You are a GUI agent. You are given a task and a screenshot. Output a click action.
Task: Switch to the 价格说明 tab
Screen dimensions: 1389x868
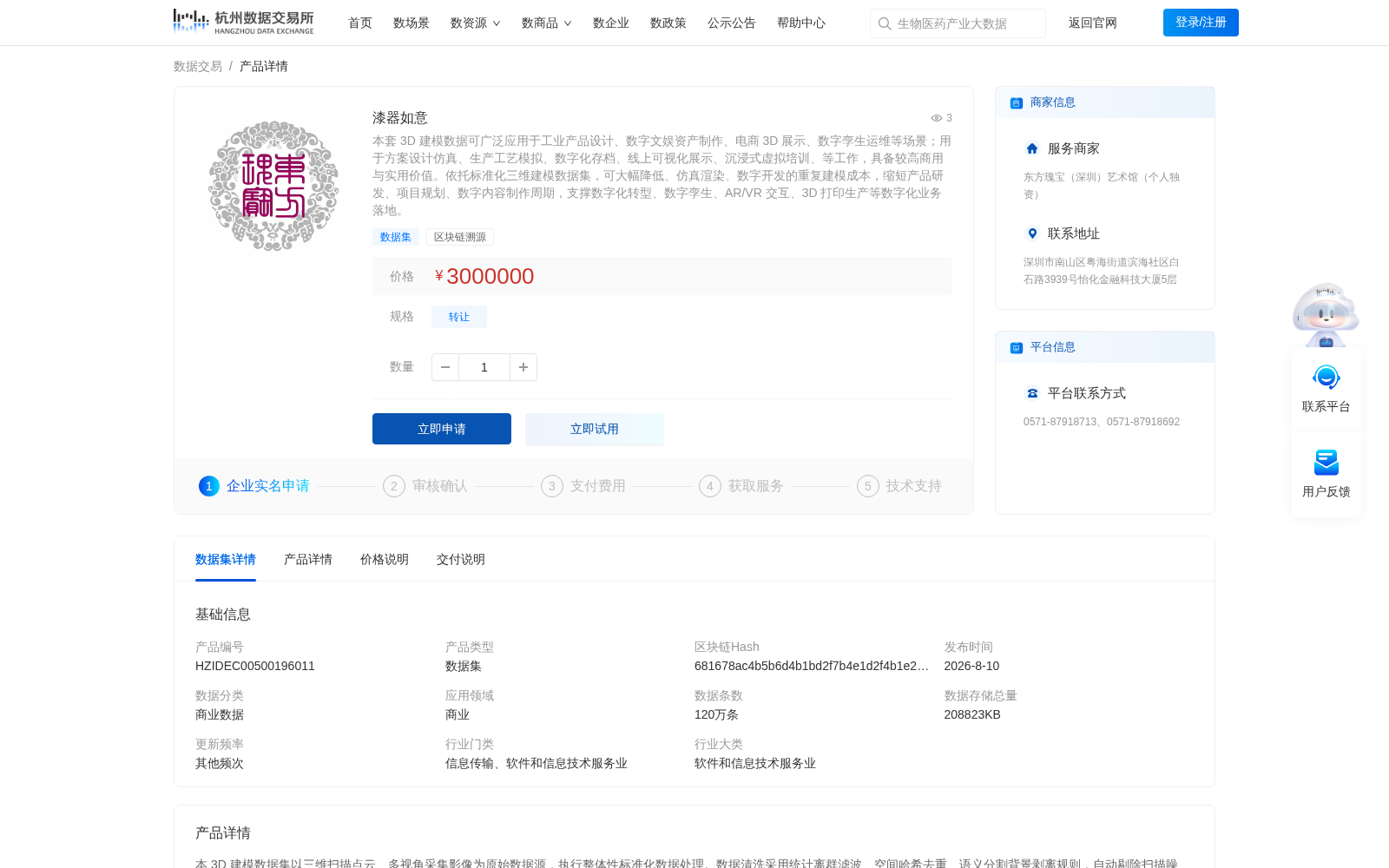(x=385, y=560)
